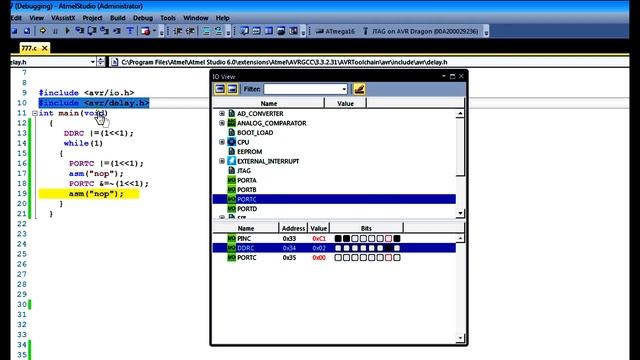Expand the EXTERNAL_INTERRUPT node
Viewport: 640px width, 360px height.
point(222,161)
